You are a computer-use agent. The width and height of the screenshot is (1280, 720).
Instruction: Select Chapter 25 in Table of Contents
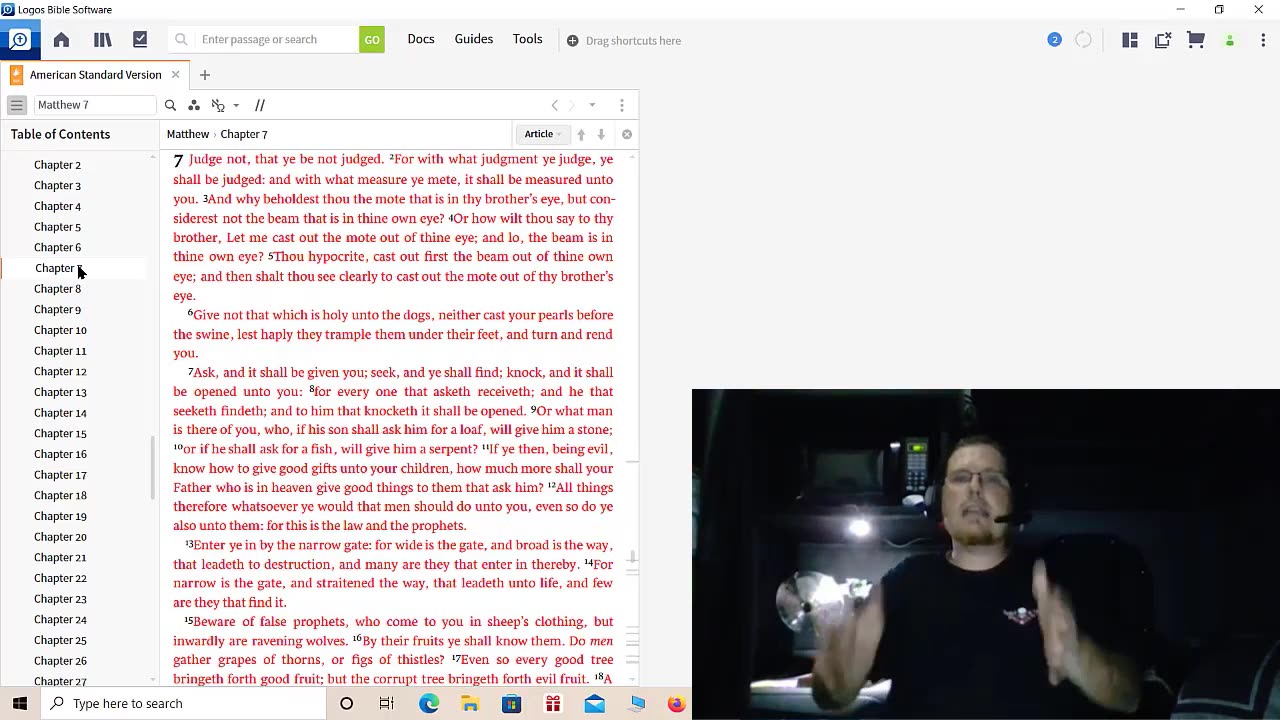pyautogui.click(x=60, y=640)
